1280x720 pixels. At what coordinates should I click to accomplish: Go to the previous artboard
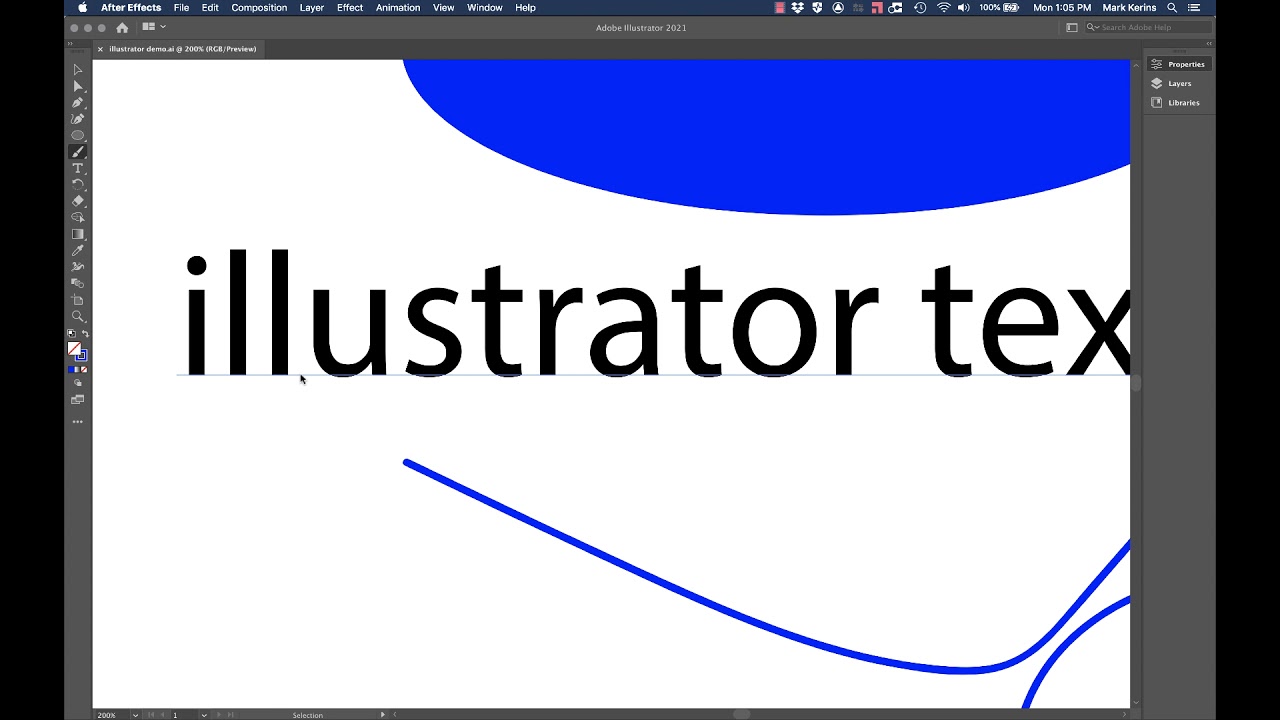[162, 715]
